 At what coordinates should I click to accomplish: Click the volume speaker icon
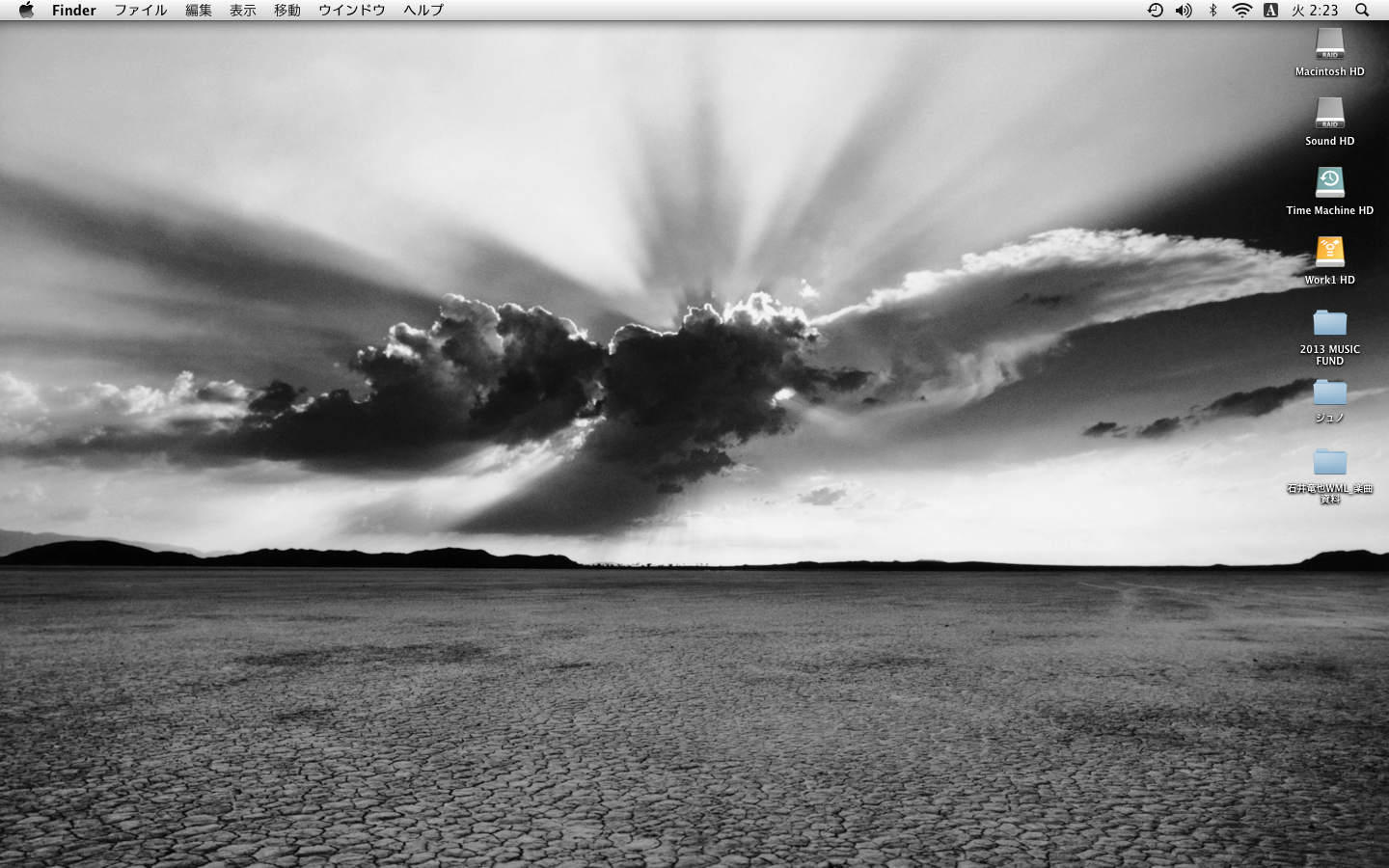tap(1184, 10)
